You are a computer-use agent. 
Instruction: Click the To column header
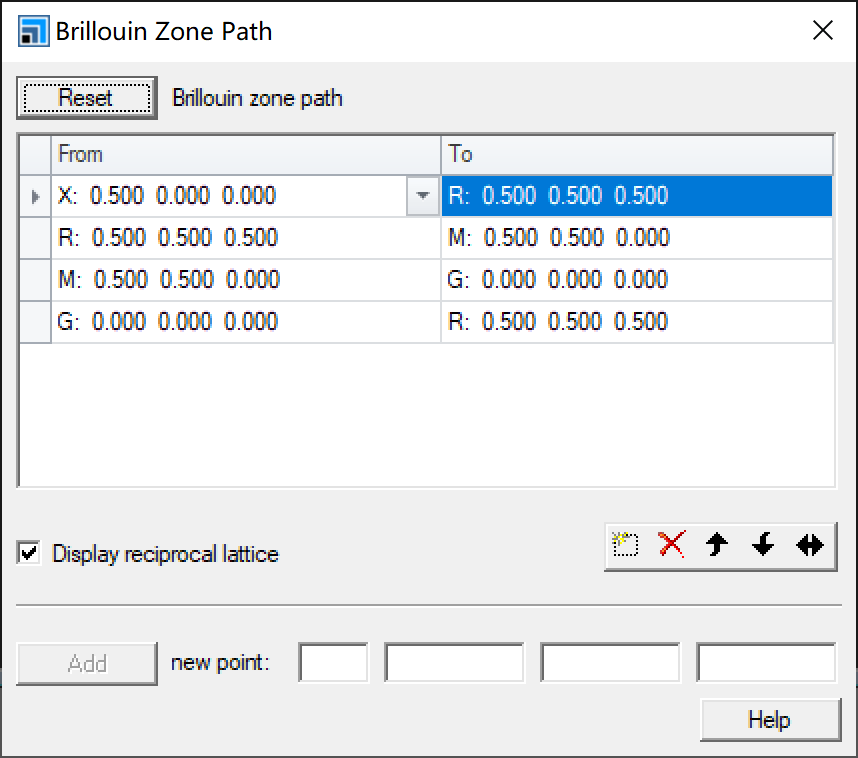coord(636,154)
